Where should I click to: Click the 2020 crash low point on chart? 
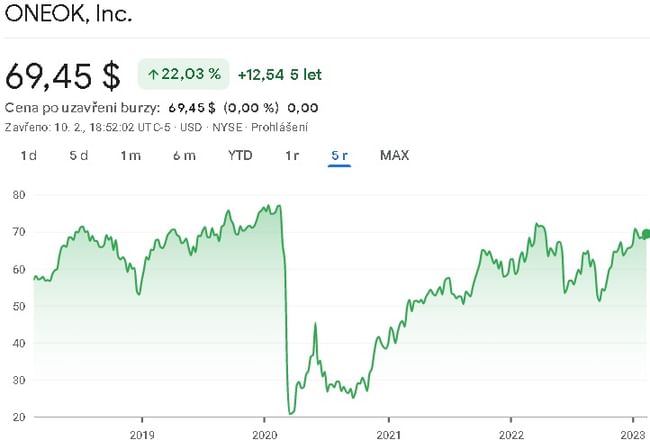click(290, 412)
